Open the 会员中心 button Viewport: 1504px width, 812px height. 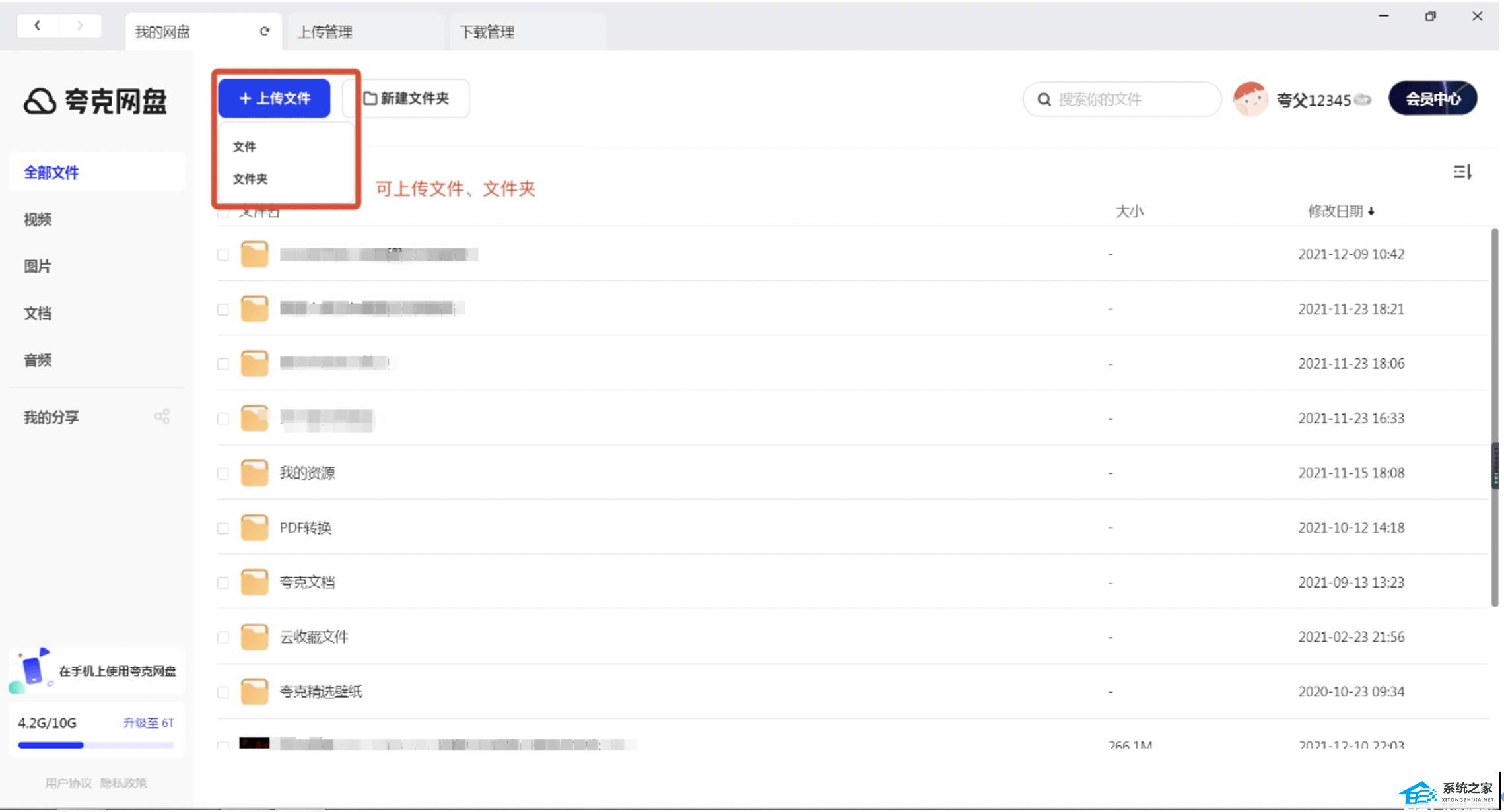pos(1433,98)
